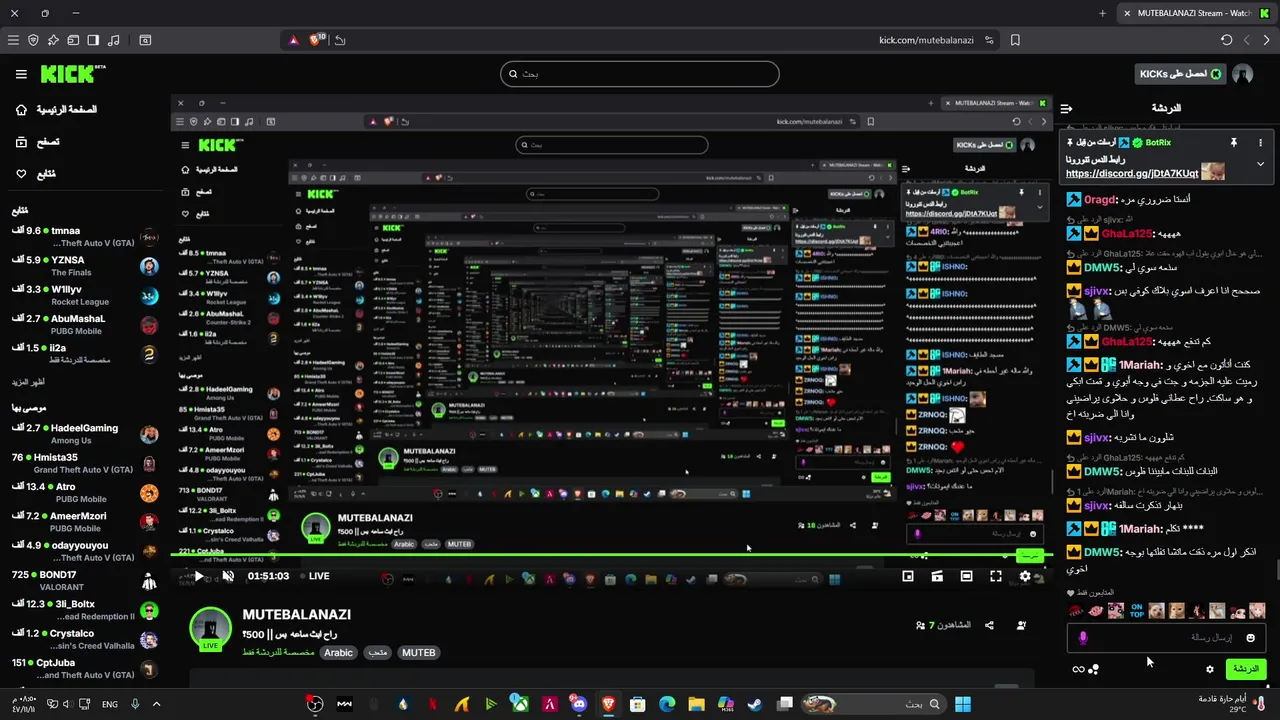The height and width of the screenshot is (720, 1280).
Task: Unmute the stream volume
Action: coord(228,576)
